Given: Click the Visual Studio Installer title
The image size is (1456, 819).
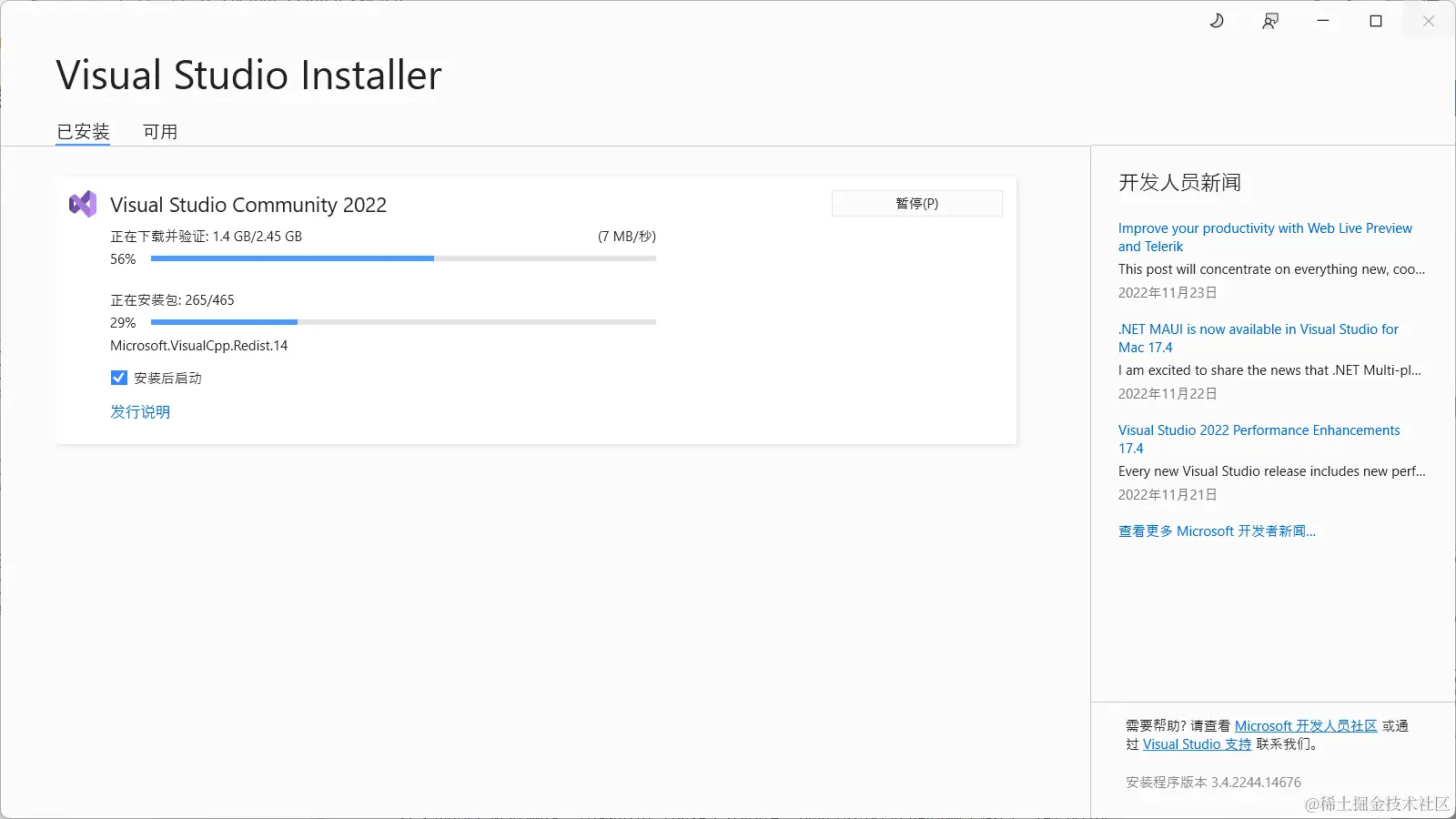Looking at the screenshot, I should (x=248, y=75).
